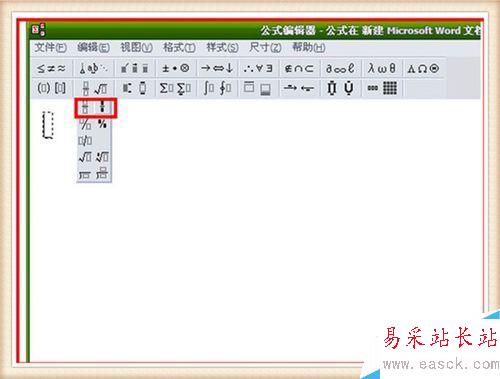The image size is (500, 379).
Task: Insert a reduced-size vertical fraction template
Action: 102,107
